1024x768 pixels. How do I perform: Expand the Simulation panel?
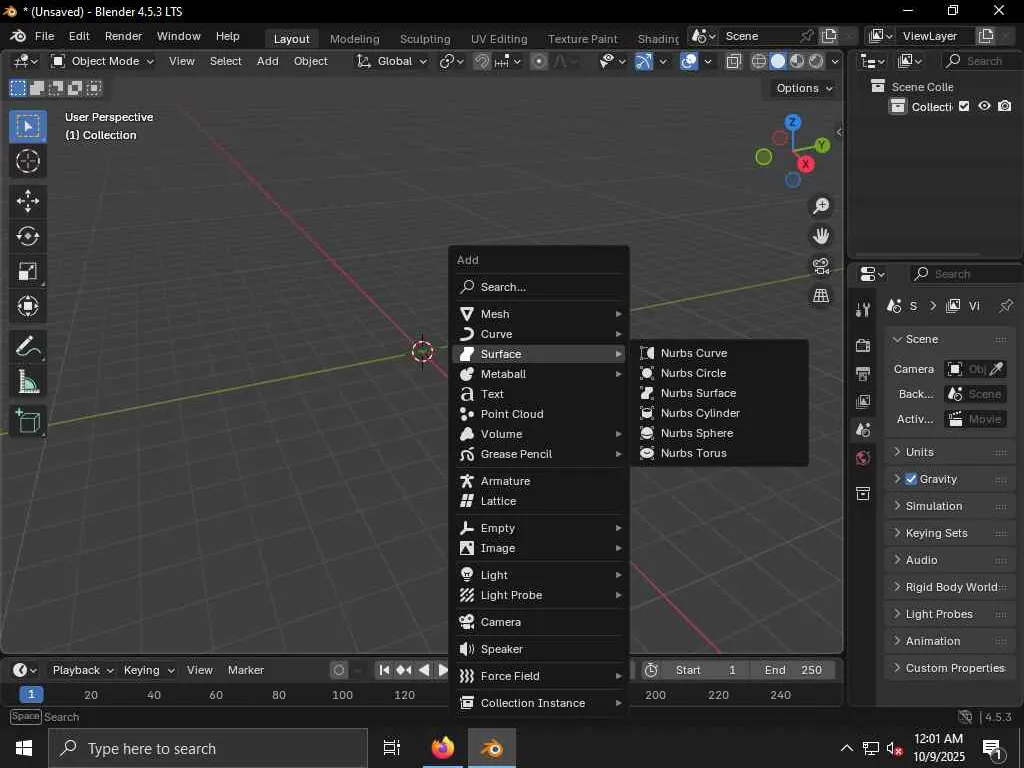pos(951,505)
